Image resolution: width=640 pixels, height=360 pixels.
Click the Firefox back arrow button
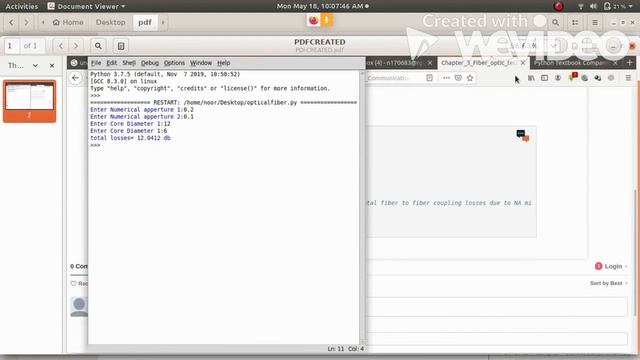click(x=76, y=78)
